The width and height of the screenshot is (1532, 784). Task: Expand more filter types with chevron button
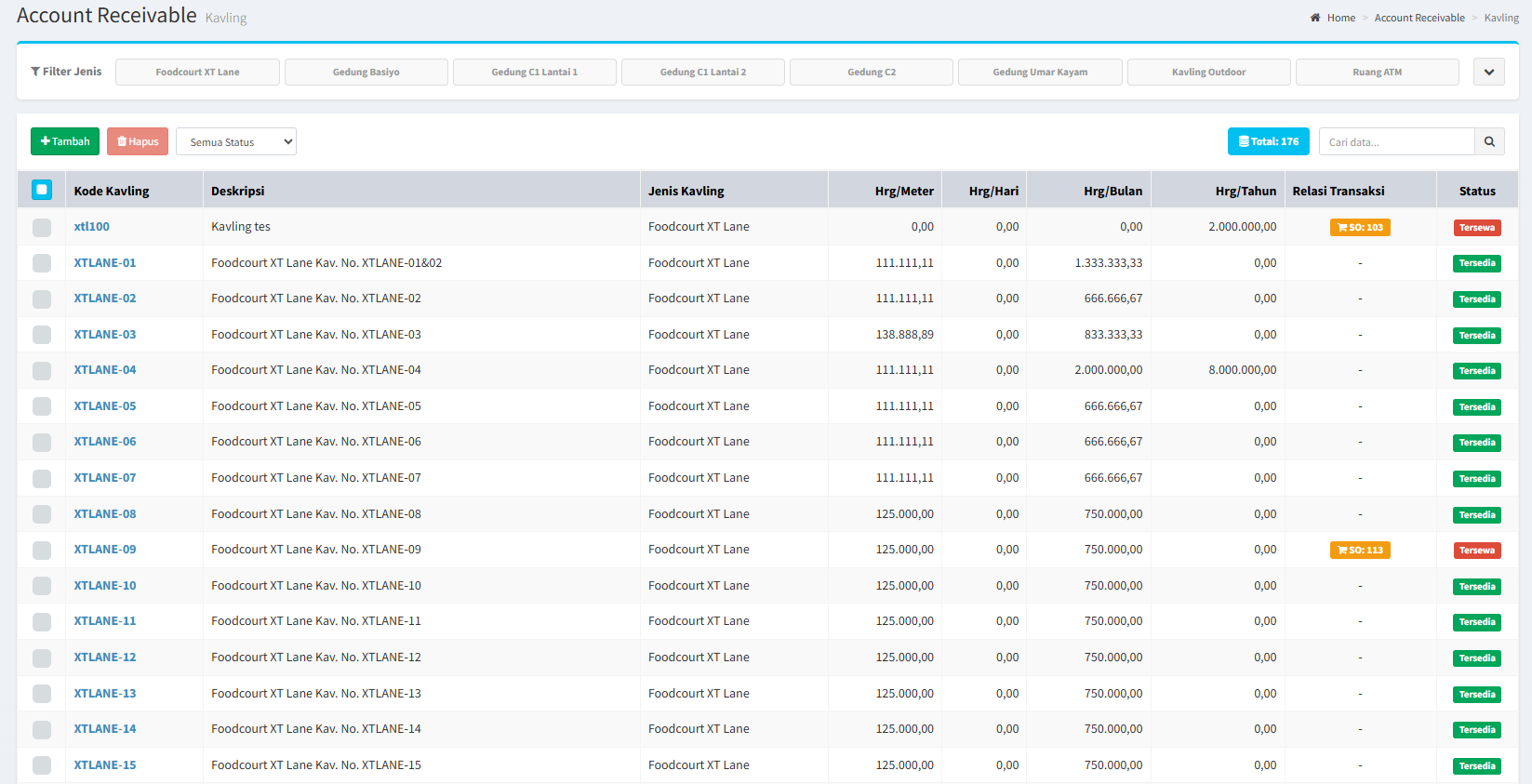click(x=1488, y=72)
